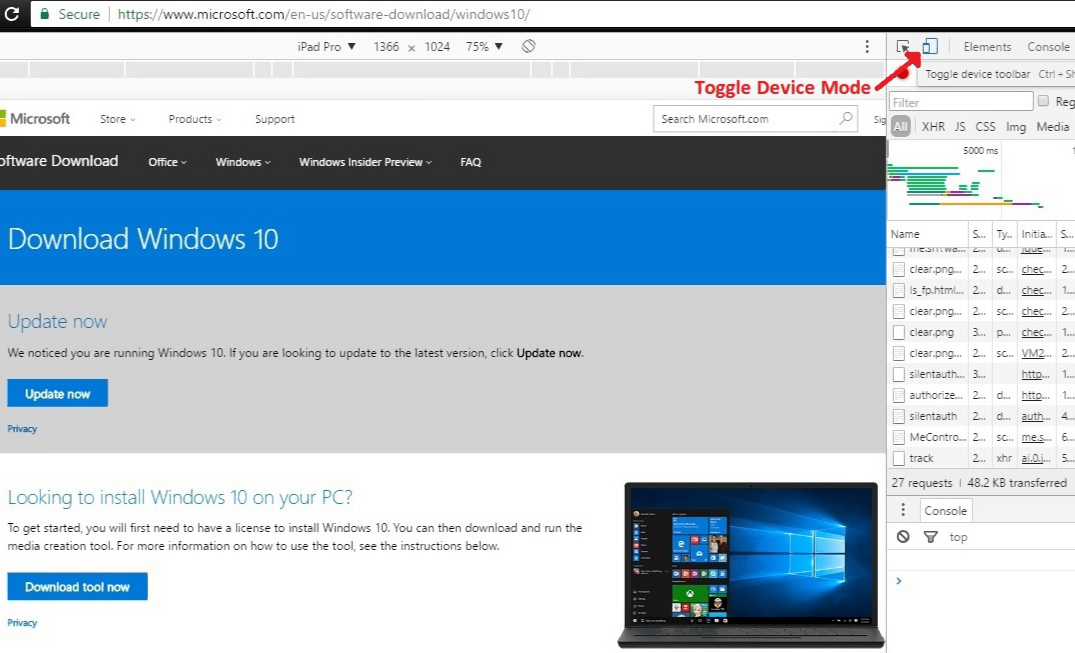Click the Windows 10 laptop image
This screenshot has height=653, width=1075.
point(751,565)
